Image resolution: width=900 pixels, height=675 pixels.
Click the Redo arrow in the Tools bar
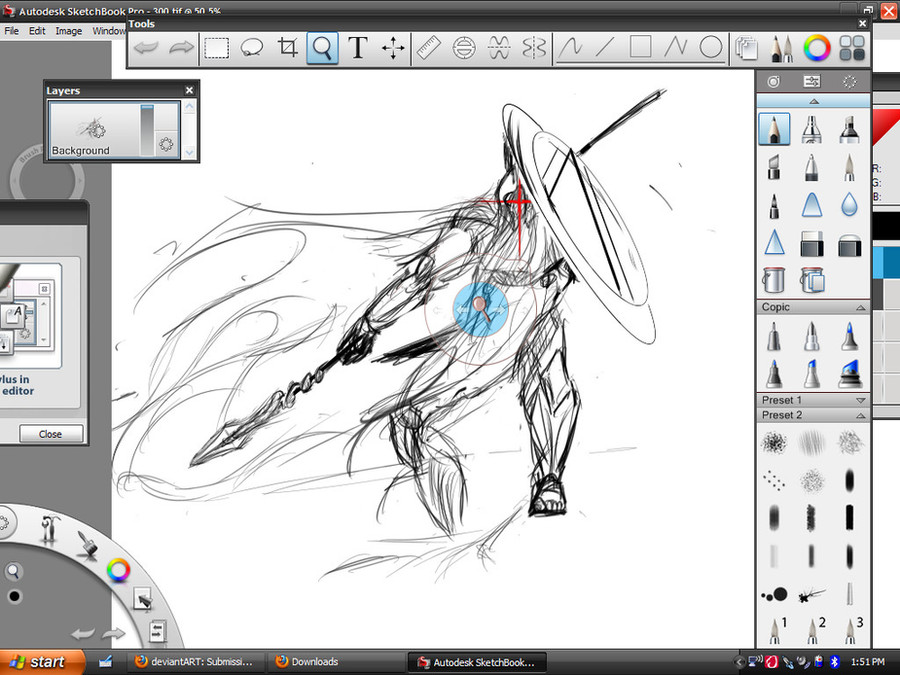[x=181, y=48]
